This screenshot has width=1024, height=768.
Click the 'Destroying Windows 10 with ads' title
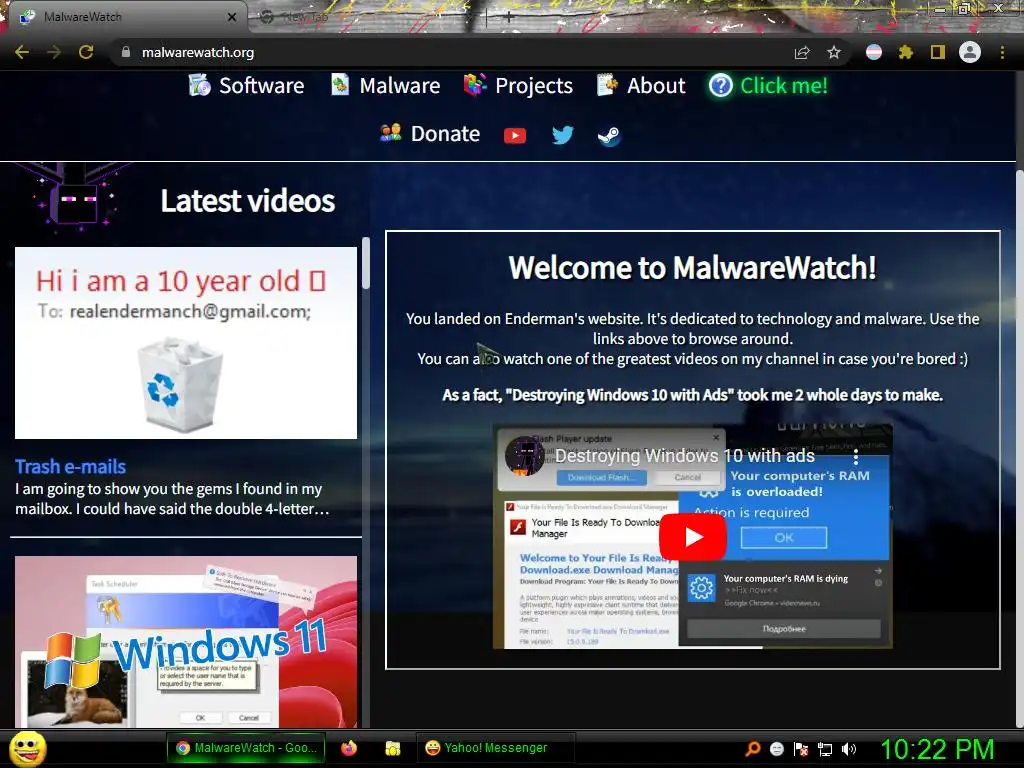coord(684,455)
